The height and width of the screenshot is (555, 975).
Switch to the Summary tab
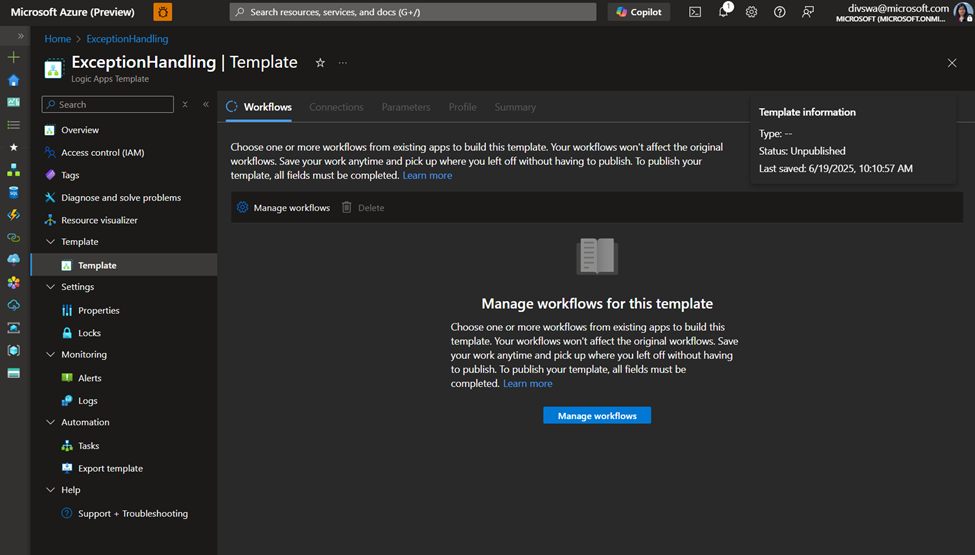coord(515,107)
